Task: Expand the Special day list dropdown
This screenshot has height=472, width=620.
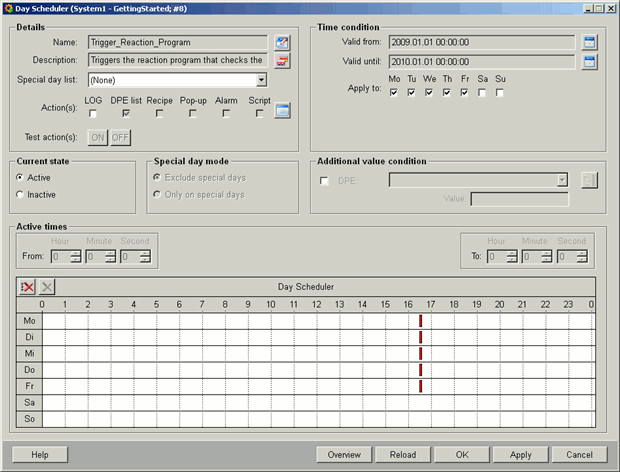Action: (x=261, y=80)
